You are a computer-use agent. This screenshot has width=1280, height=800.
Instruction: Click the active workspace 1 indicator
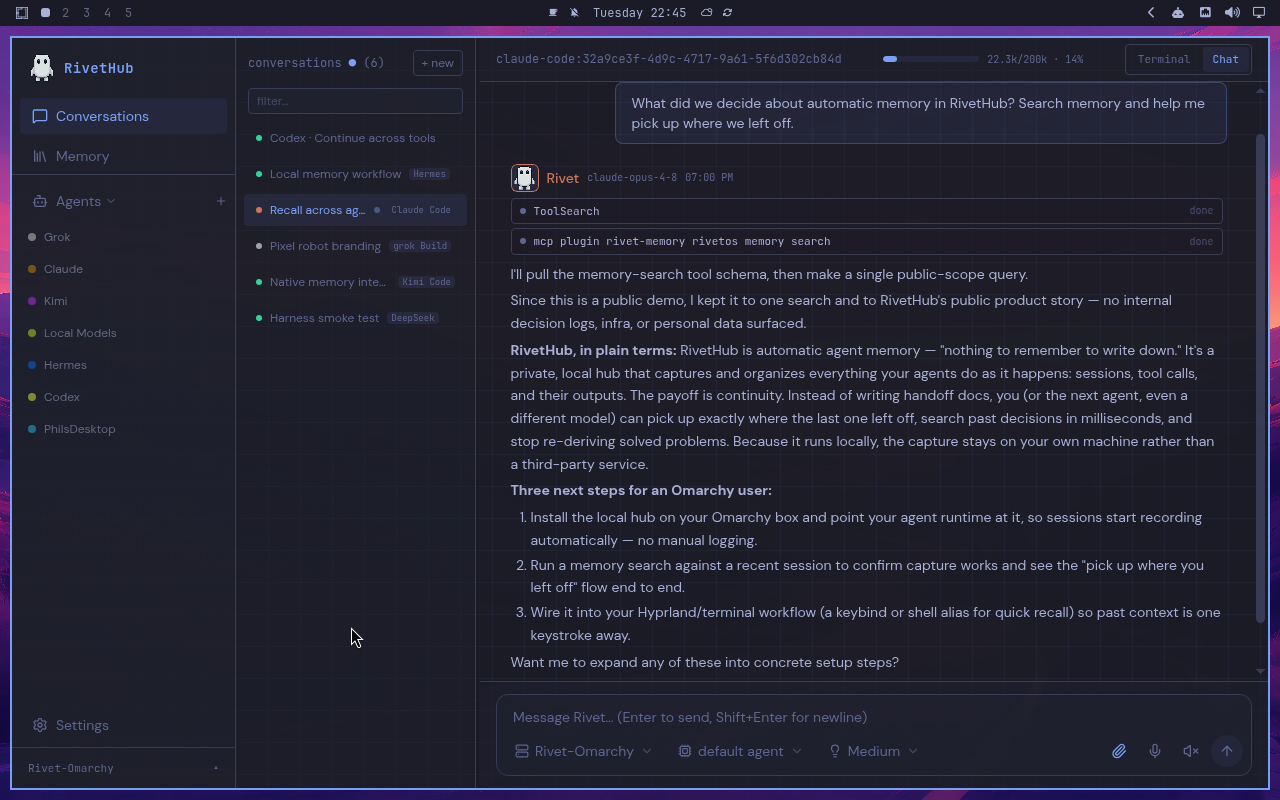pos(45,13)
